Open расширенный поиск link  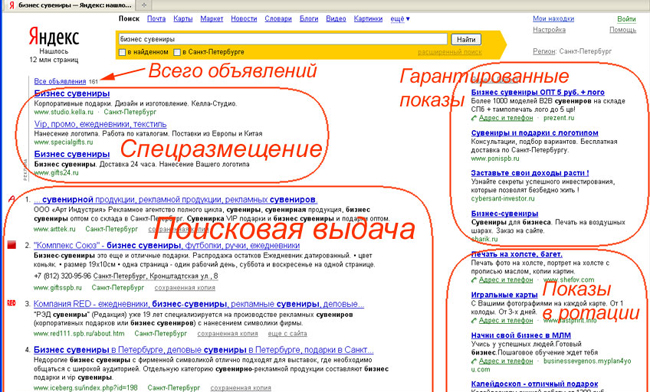[x=449, y=52]
